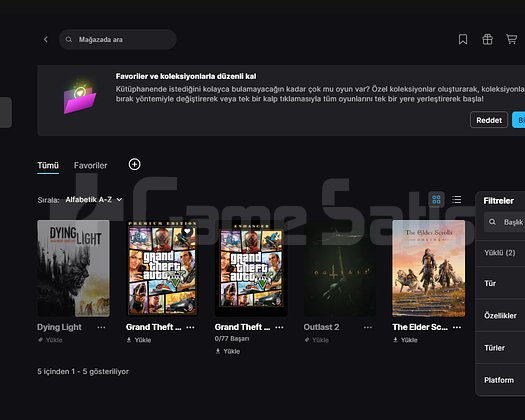Install GTA Premium Edition via Yükle

pos(139,340)
